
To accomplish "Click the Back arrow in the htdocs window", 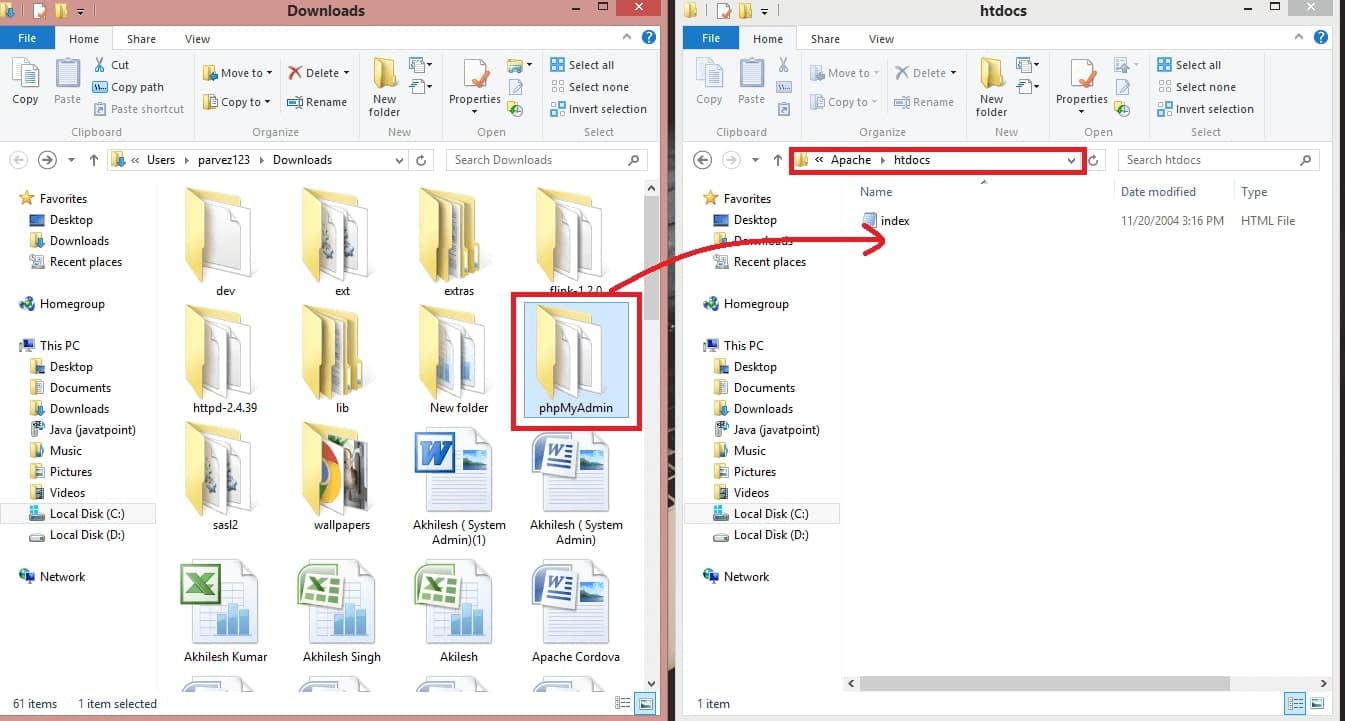I will pyautogui.click(x=702, y=160).
